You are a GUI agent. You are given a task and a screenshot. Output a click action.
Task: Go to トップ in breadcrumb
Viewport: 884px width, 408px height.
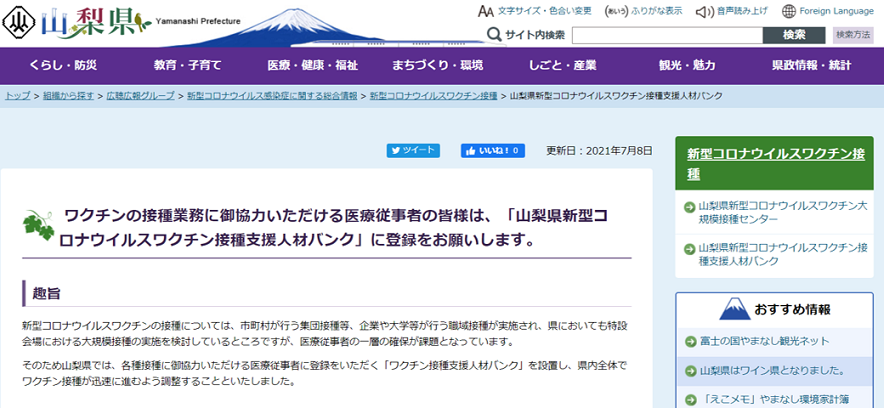(x=17, y=96)
